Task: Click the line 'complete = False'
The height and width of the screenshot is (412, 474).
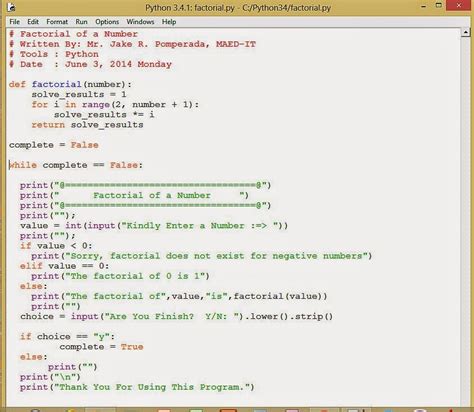Action: point(54,145)
